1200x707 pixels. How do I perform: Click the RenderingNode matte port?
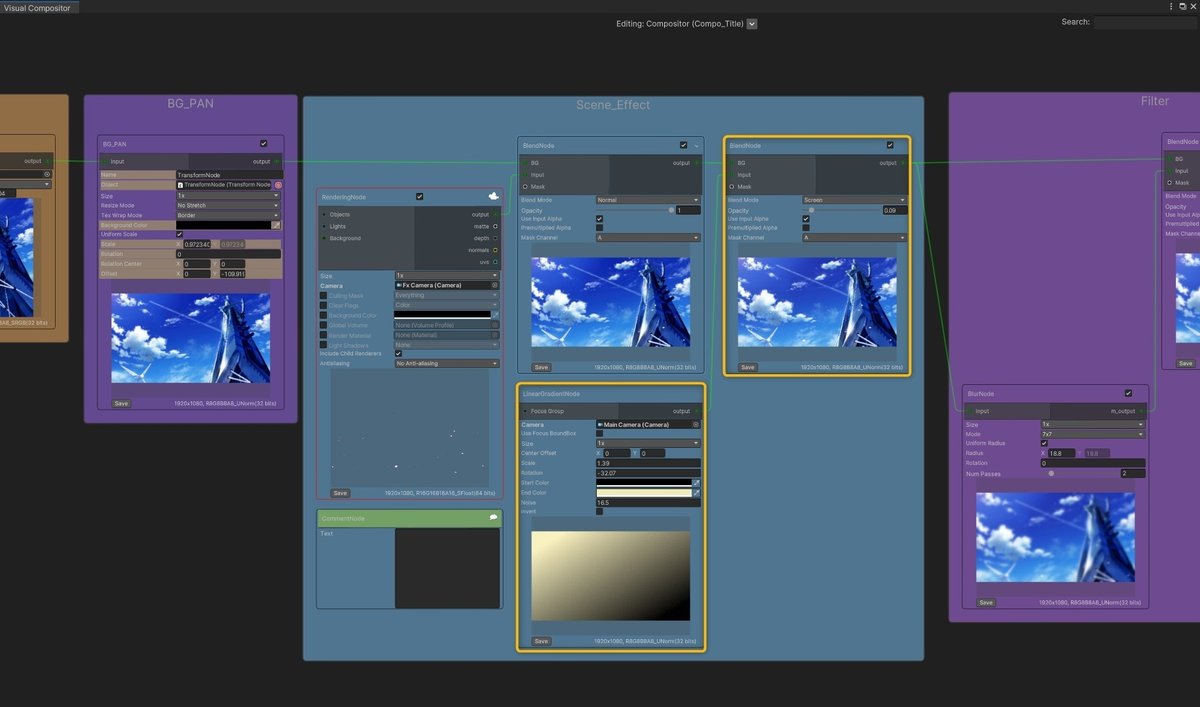(x=495, y=226)
